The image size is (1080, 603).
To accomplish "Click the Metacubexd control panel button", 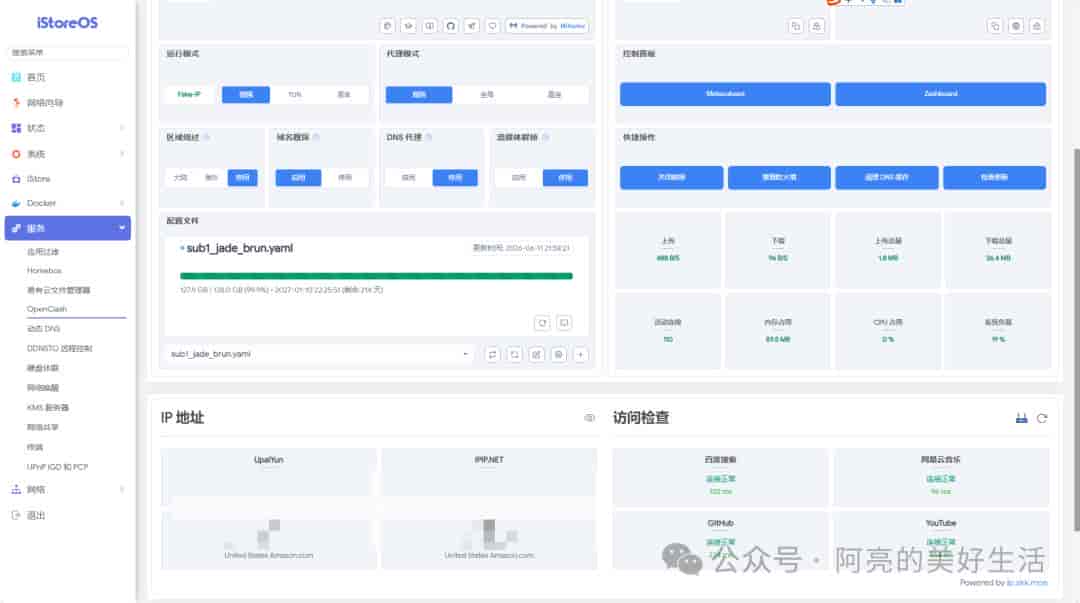I will [725, 94].
